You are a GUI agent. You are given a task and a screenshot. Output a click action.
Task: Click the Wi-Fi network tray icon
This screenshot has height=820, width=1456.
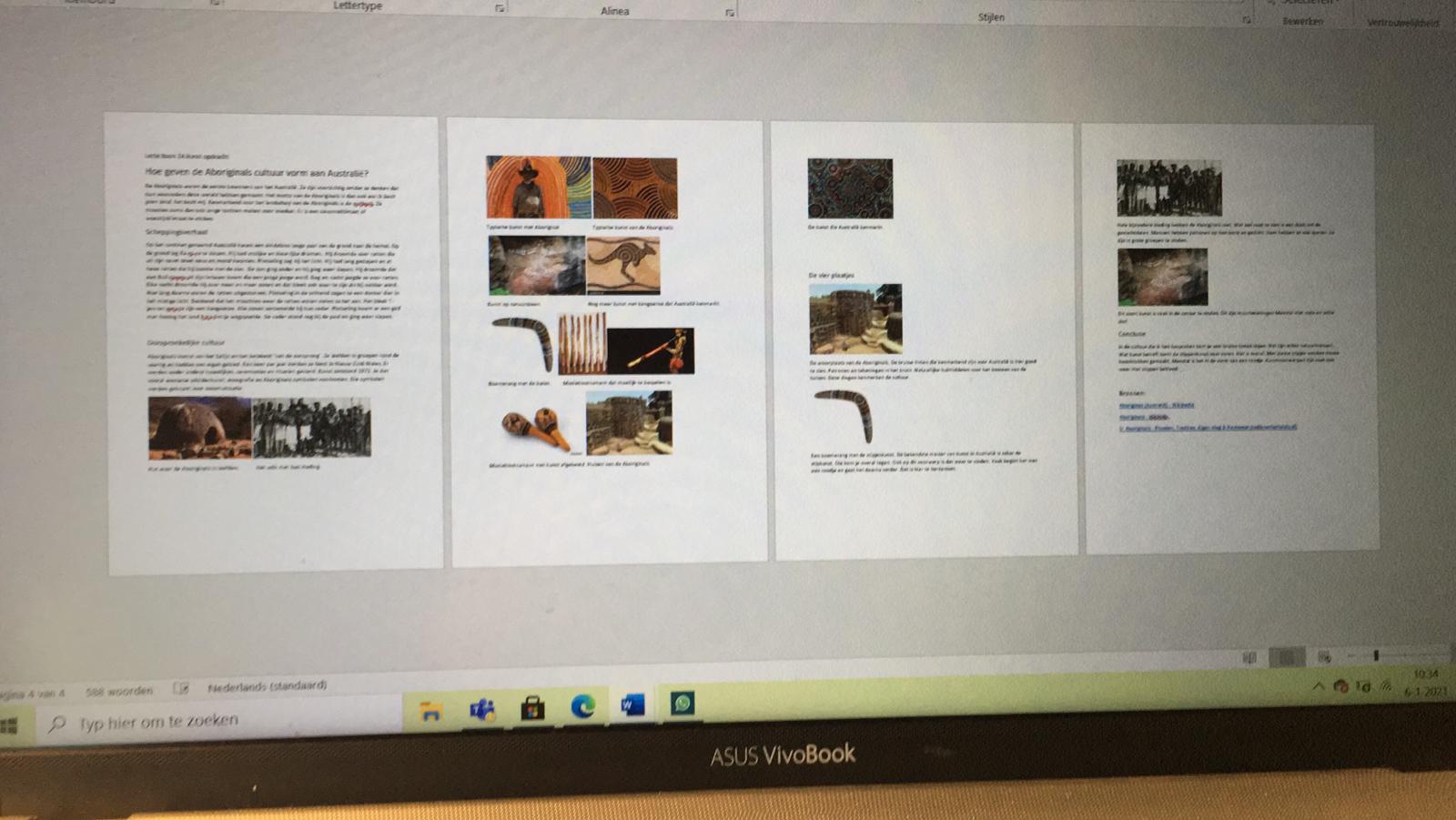tap(1387, 686)
